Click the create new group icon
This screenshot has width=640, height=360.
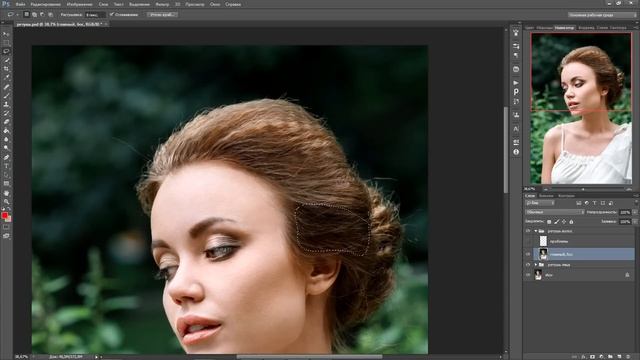click(x=610, y=357)
